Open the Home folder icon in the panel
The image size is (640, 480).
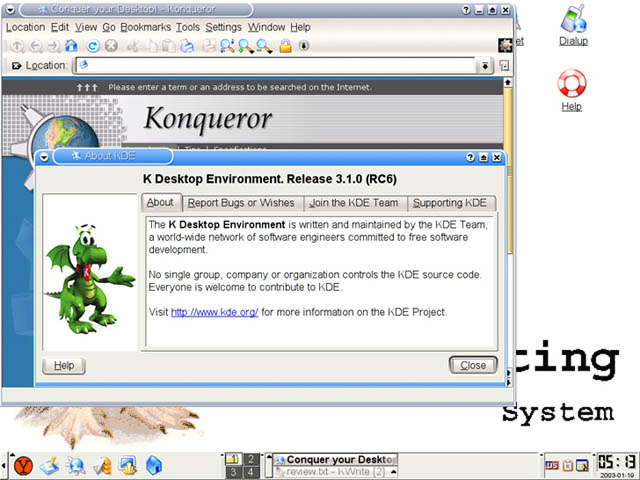(x=154, y=465)
